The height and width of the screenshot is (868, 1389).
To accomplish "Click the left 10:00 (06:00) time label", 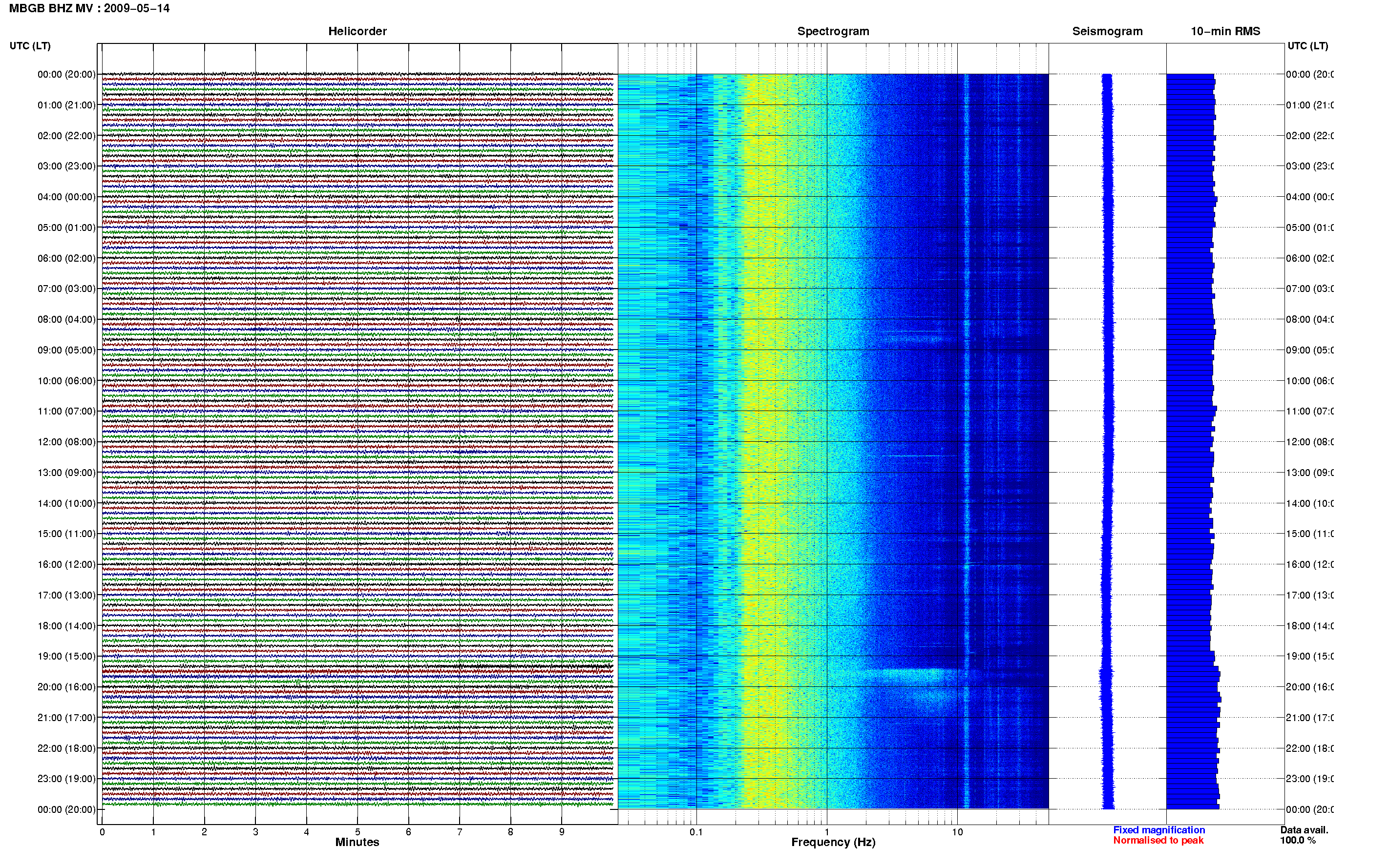I will click(66, 381).
